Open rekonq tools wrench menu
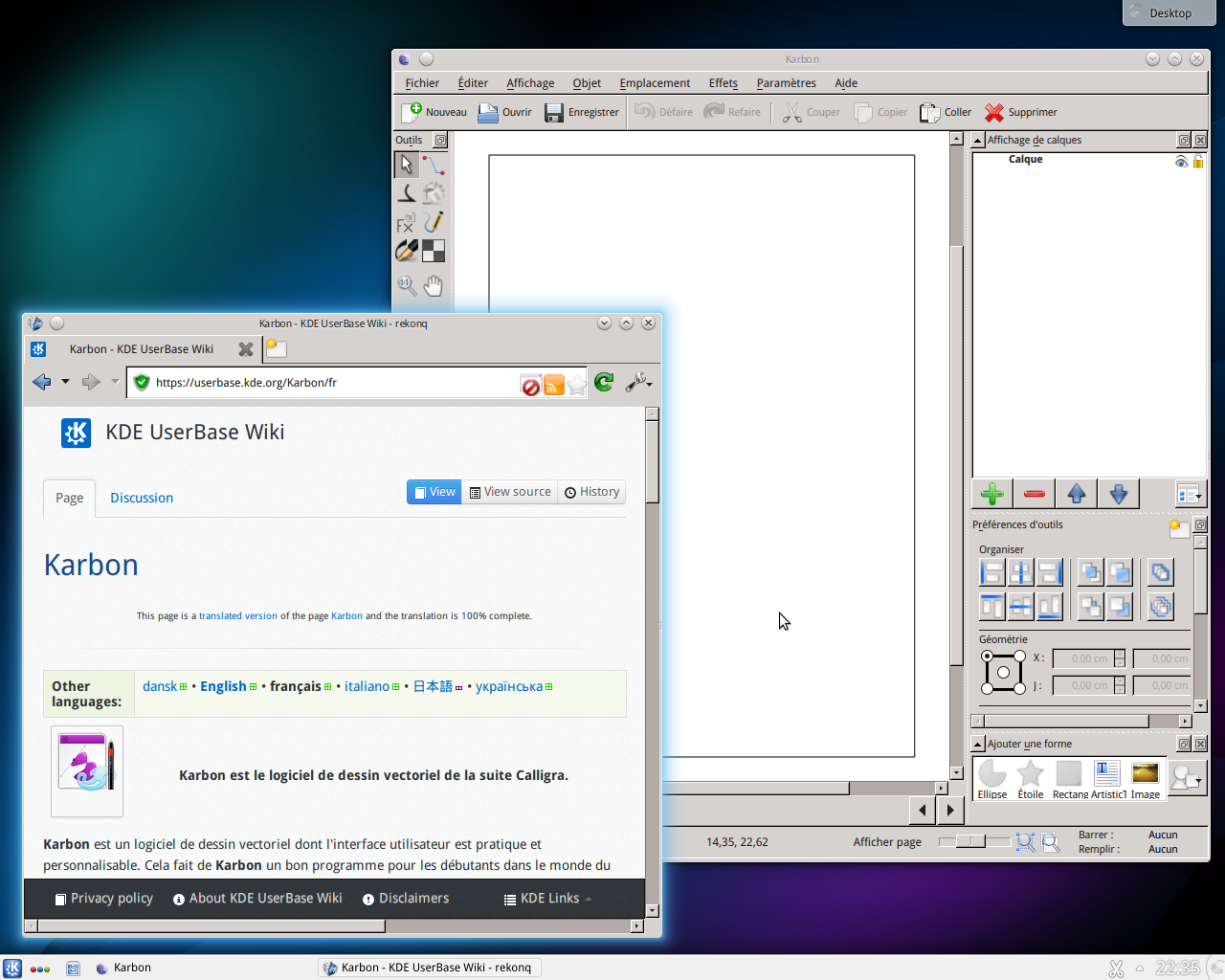 (638, 383)
